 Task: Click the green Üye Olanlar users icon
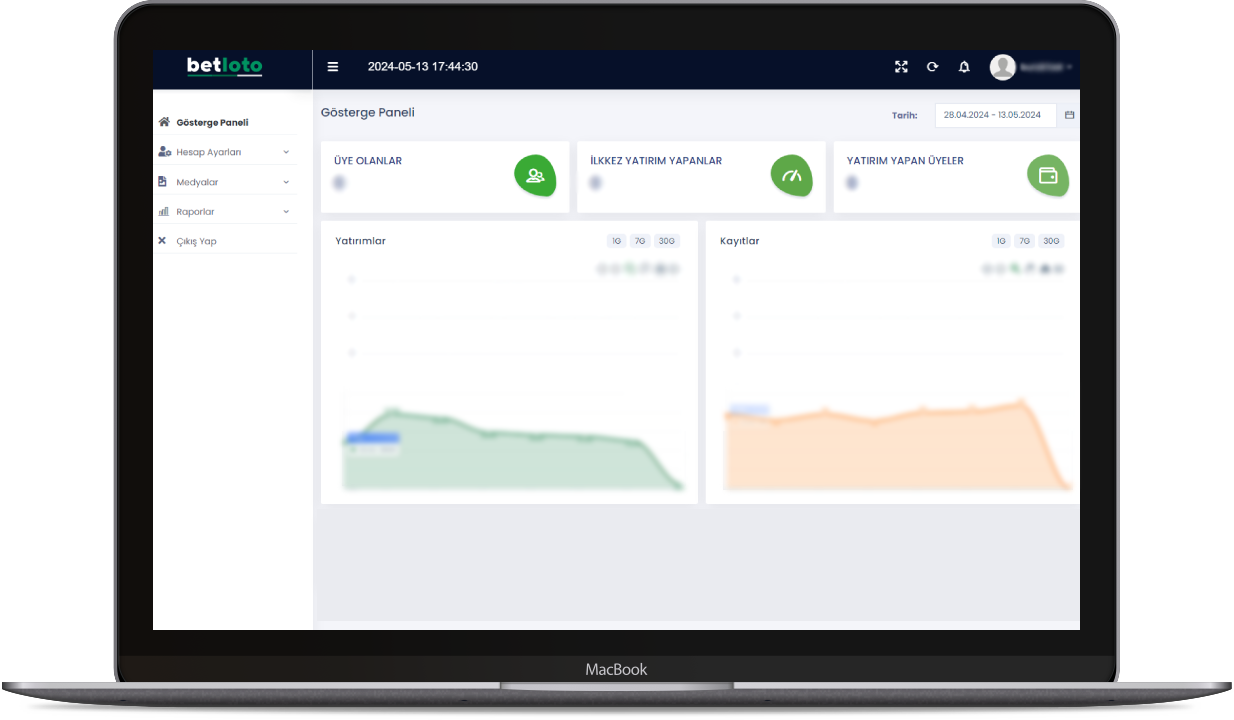pos(535,176)
